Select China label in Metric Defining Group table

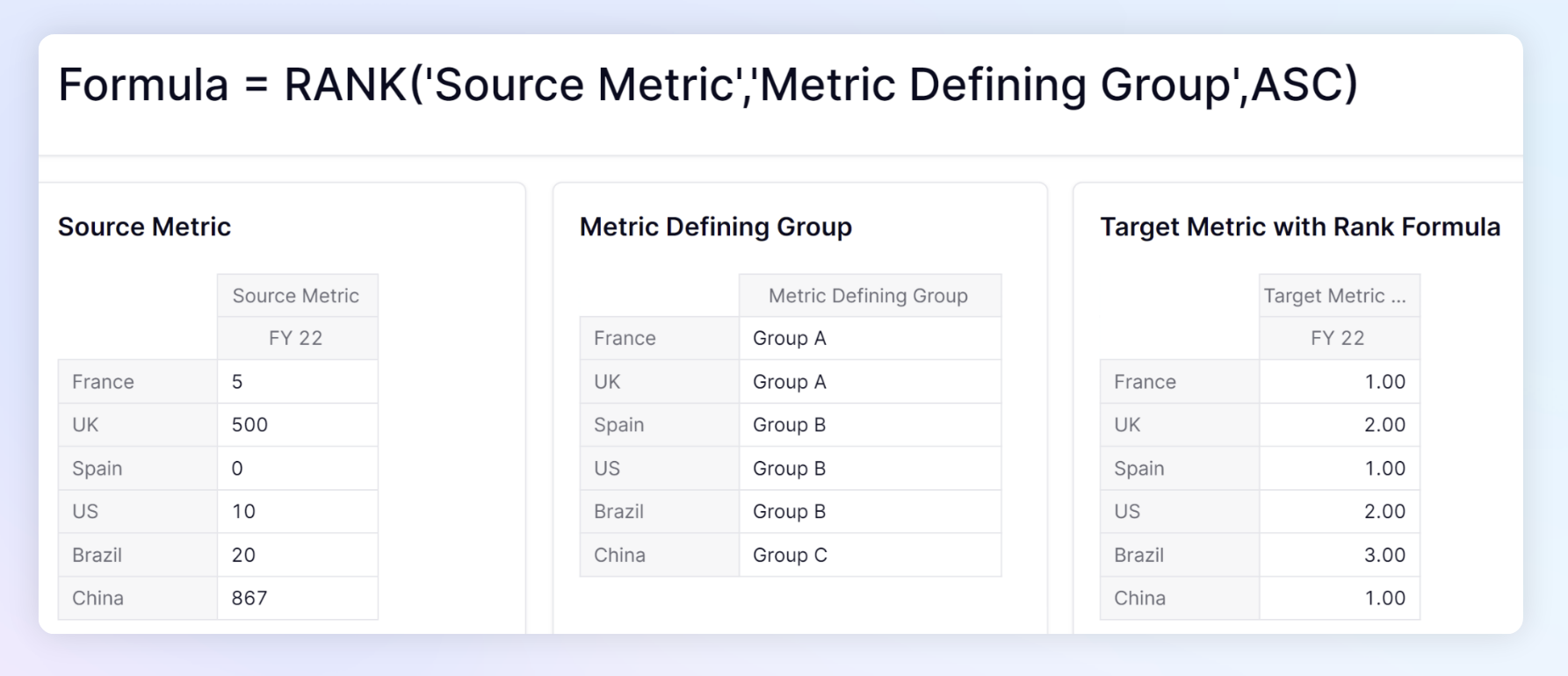pos(660,555)
